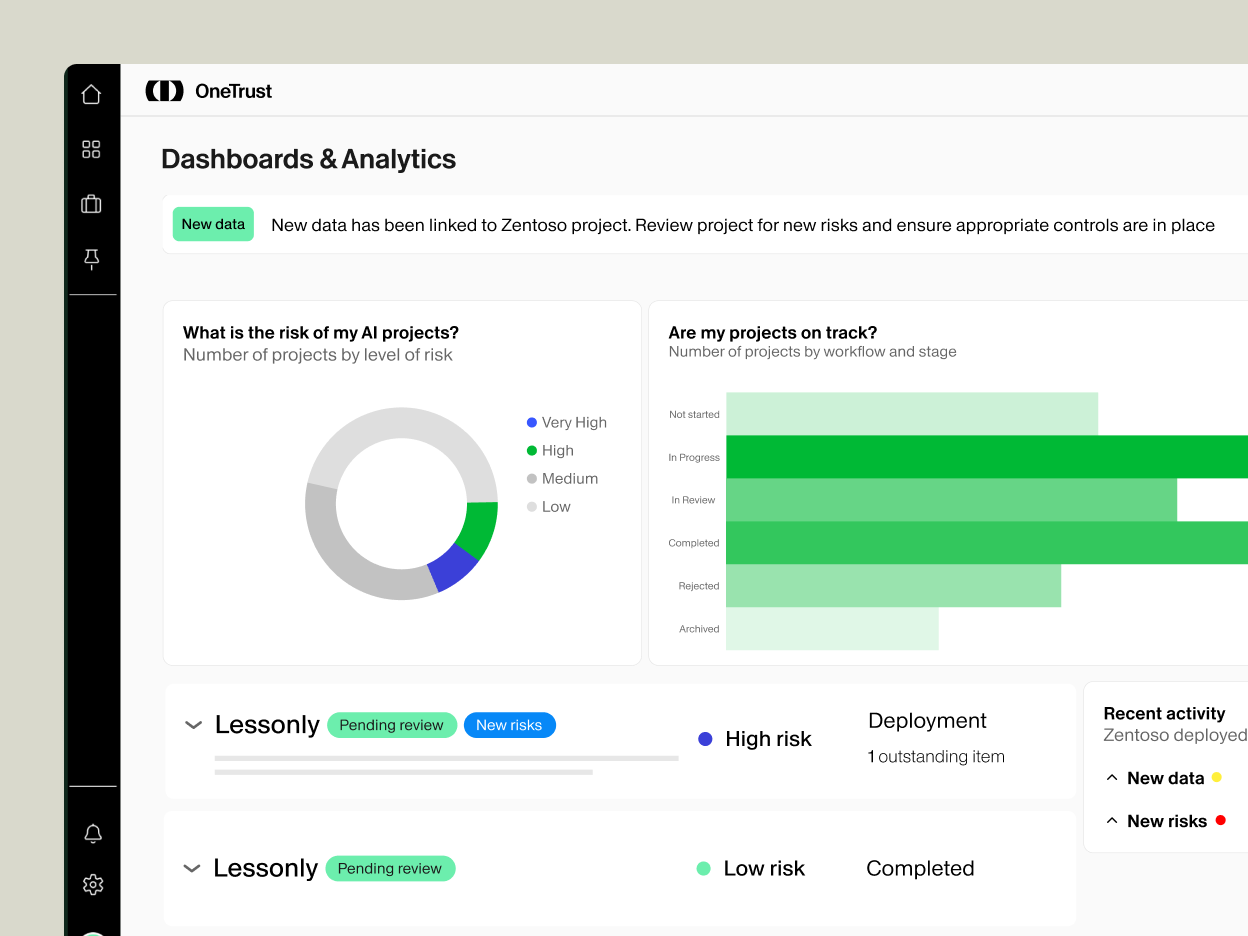Open settings with the gear icon
The height and width of the screenshot is (936, 1248).
[x=92, y=885]
